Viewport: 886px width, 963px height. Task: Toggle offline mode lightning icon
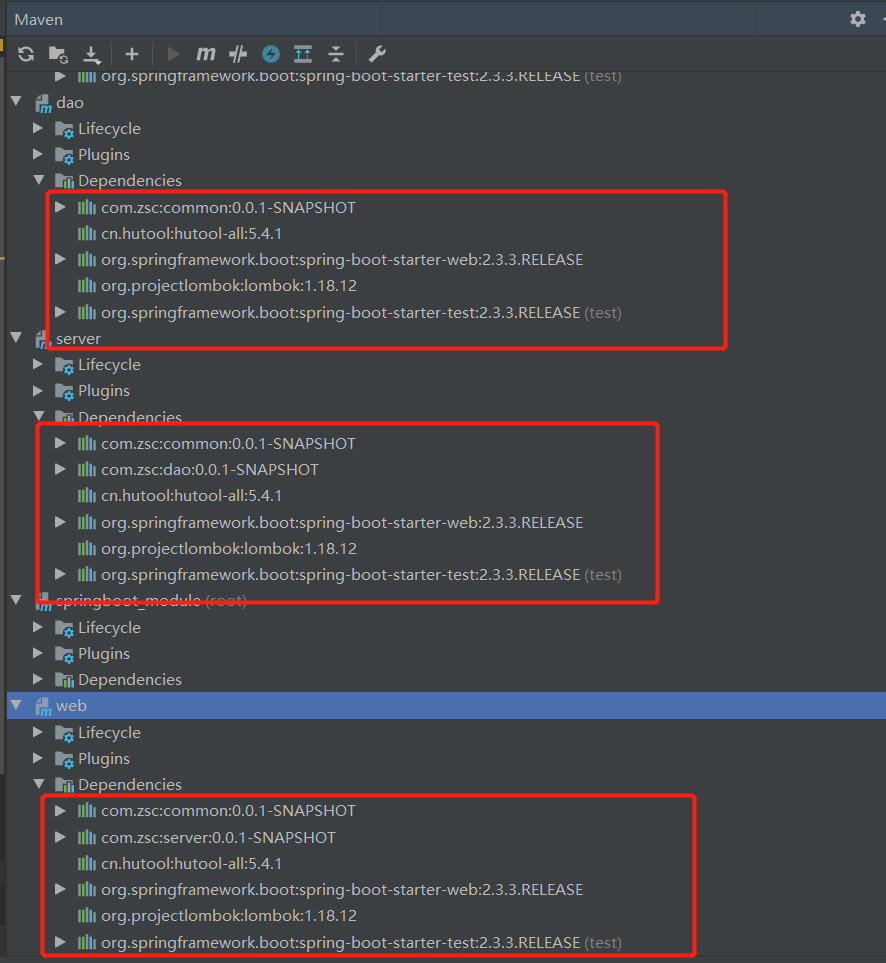click(271, 54)
